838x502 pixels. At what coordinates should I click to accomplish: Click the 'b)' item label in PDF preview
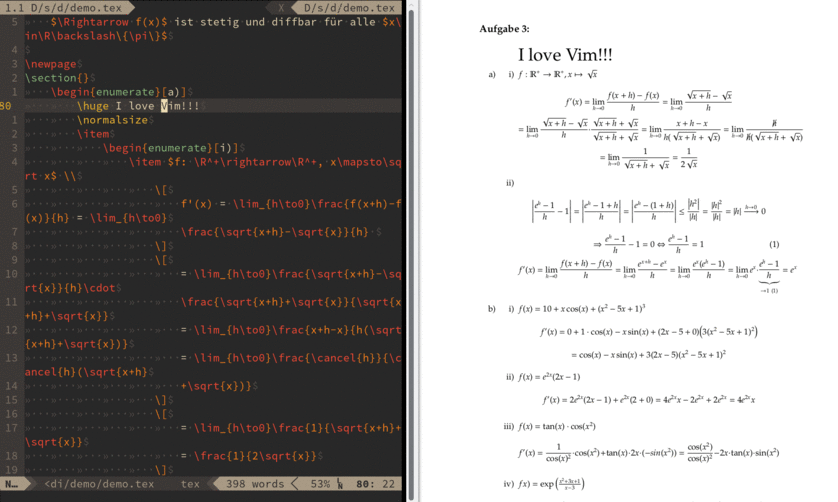492,308
